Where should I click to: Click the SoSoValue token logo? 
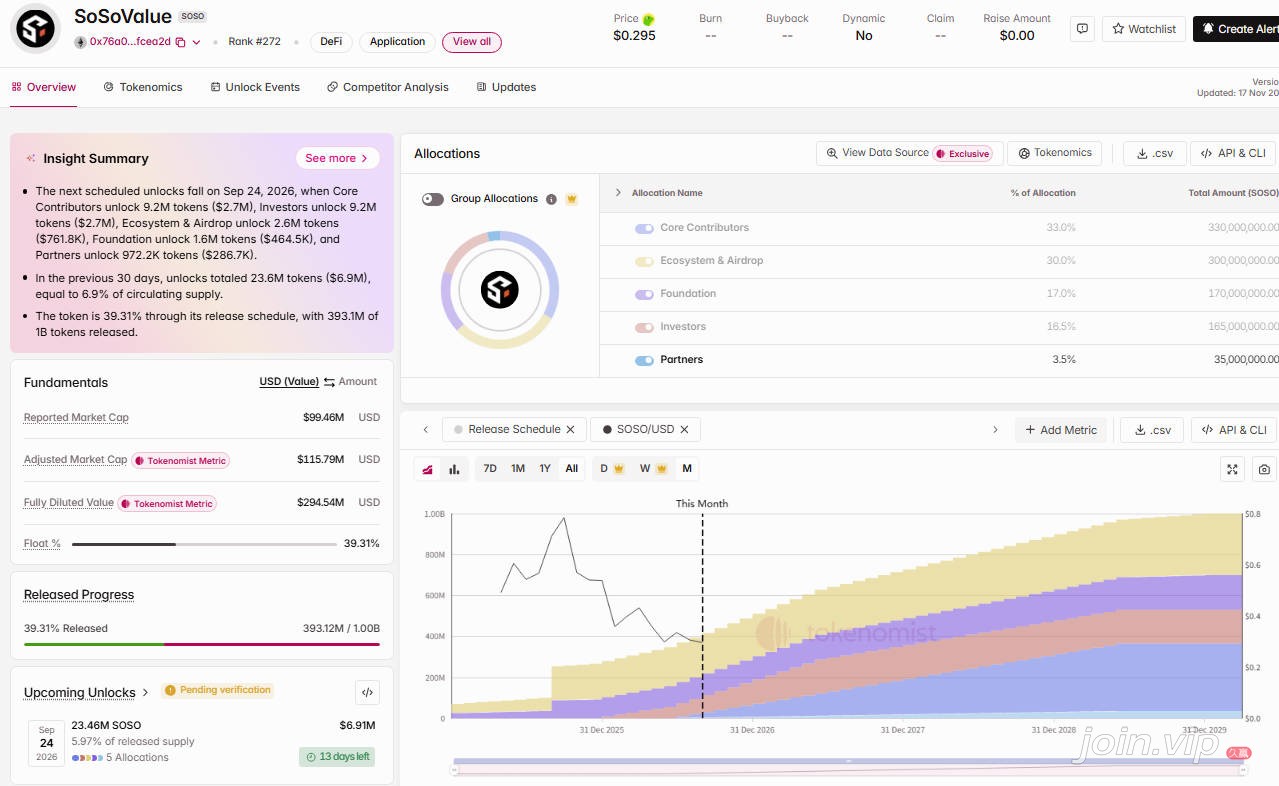tap(35, 28)
